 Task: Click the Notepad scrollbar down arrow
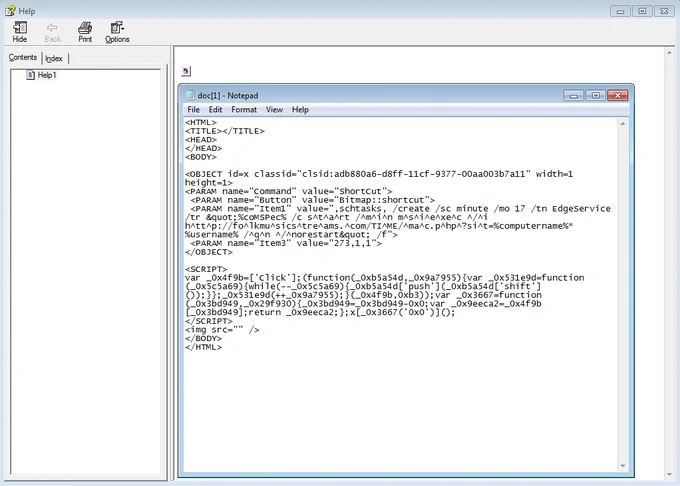(623, 466)
